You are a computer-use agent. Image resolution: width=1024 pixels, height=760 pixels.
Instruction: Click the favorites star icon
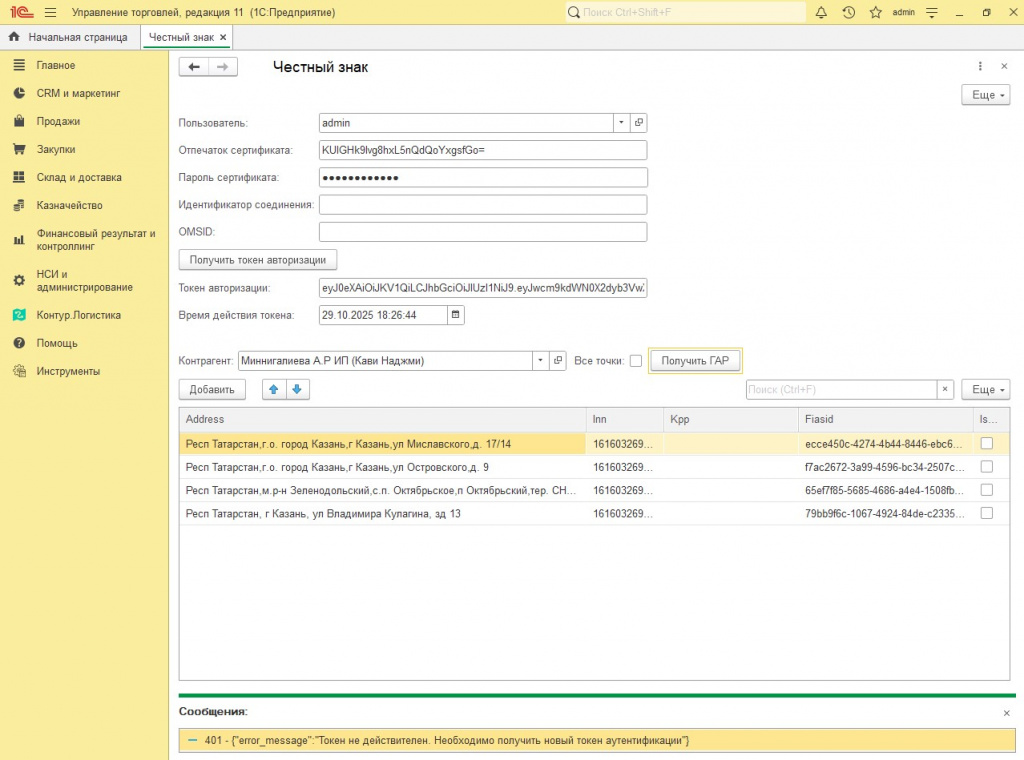(x=875, y=13)
